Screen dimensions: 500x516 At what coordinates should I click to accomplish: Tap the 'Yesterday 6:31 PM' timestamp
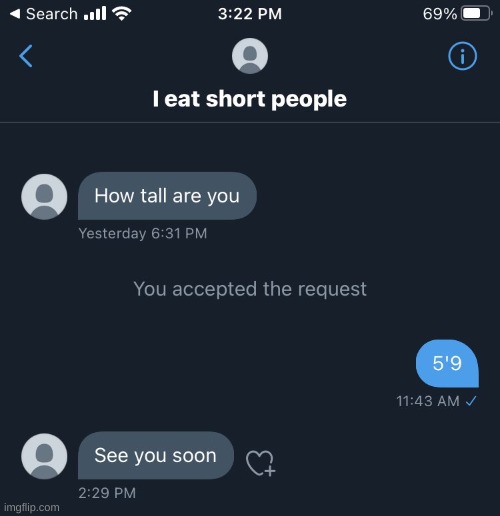[x=143, y=233]
